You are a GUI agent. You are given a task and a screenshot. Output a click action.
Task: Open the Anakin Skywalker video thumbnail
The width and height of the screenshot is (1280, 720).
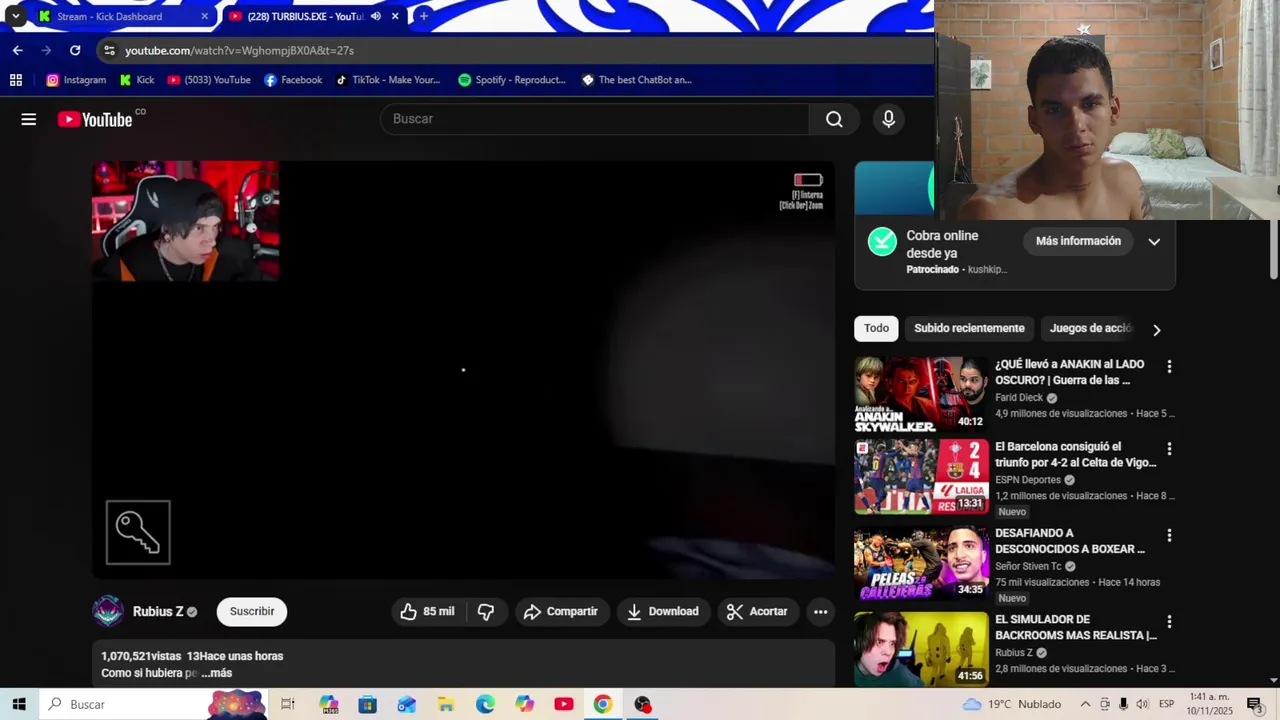(921, 394)
